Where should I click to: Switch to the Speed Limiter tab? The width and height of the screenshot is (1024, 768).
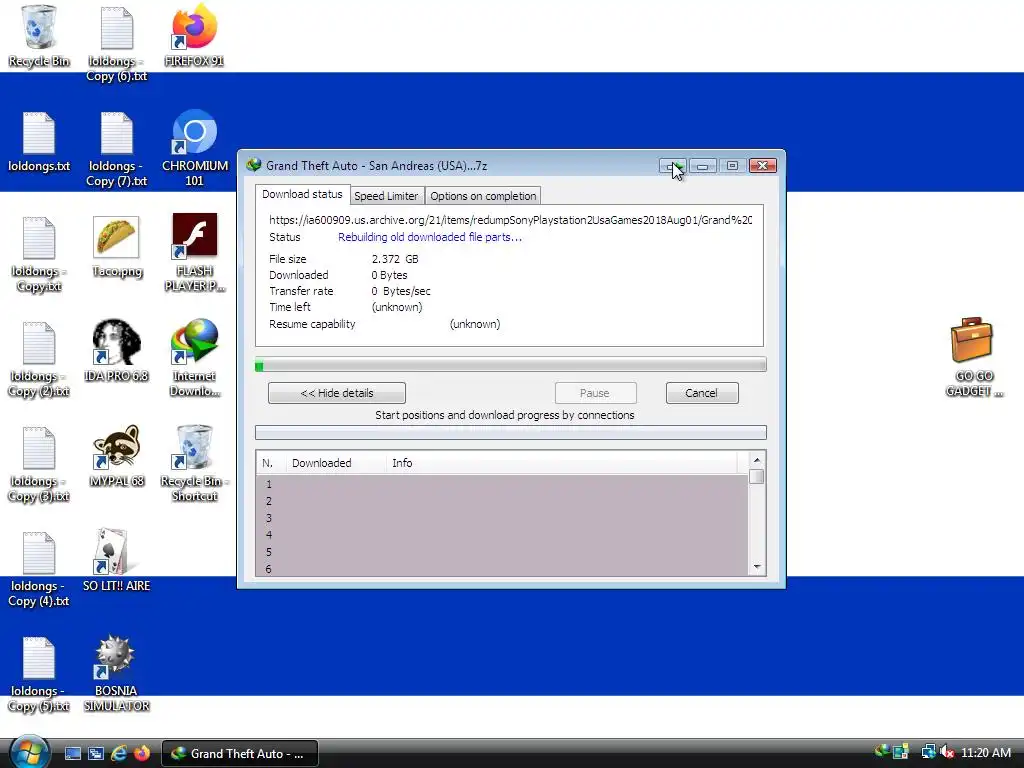click(386, 196)
